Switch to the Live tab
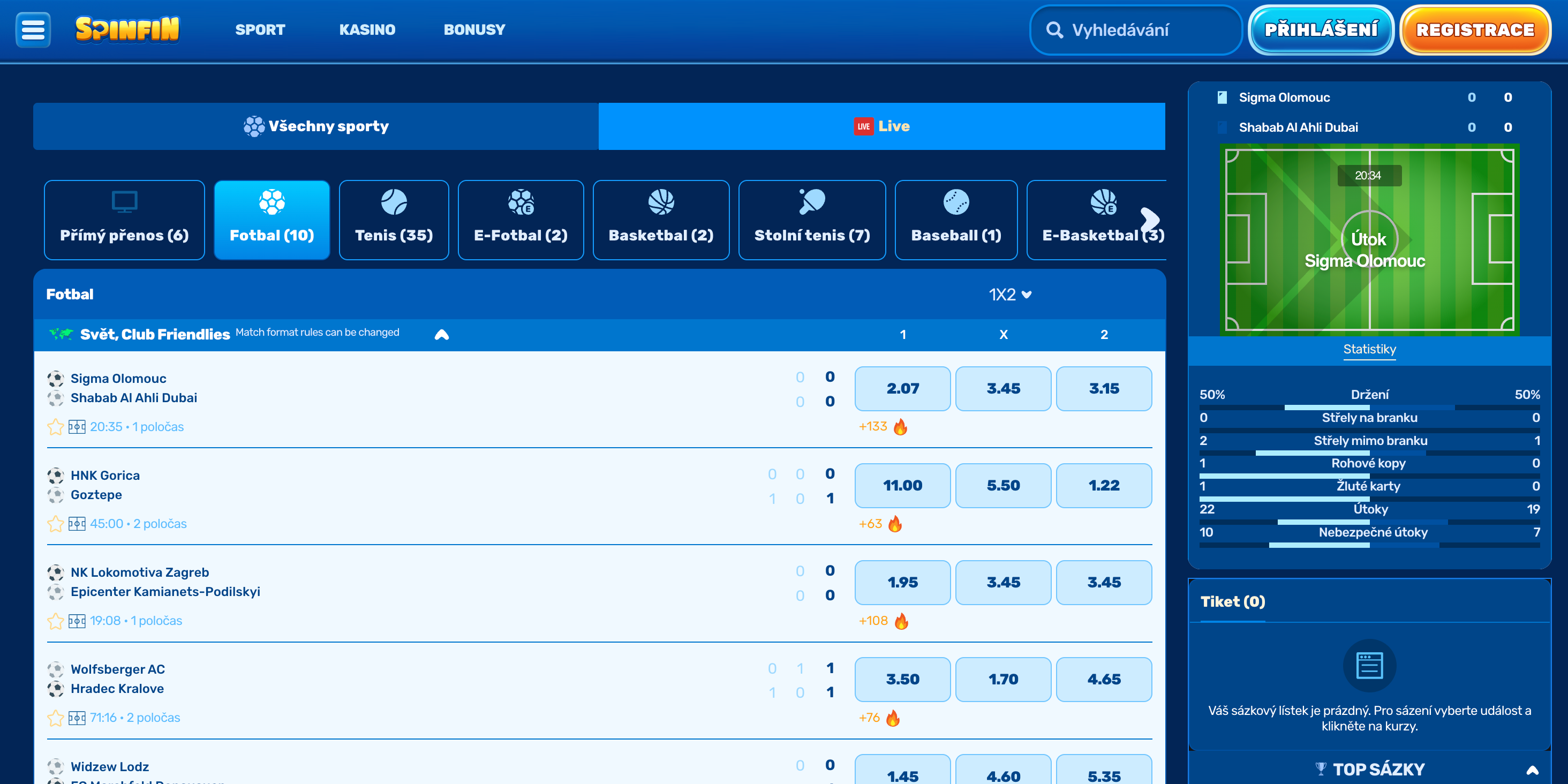The image size is (1568, 784). (882, 126)
